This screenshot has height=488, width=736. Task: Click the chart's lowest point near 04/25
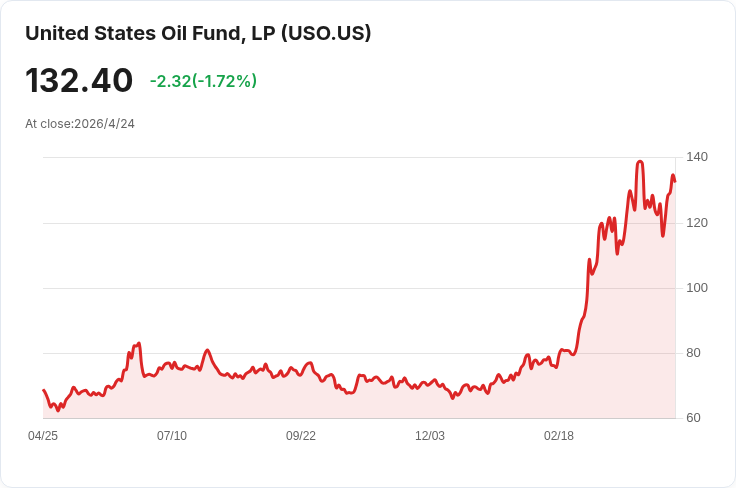point(58,411)
